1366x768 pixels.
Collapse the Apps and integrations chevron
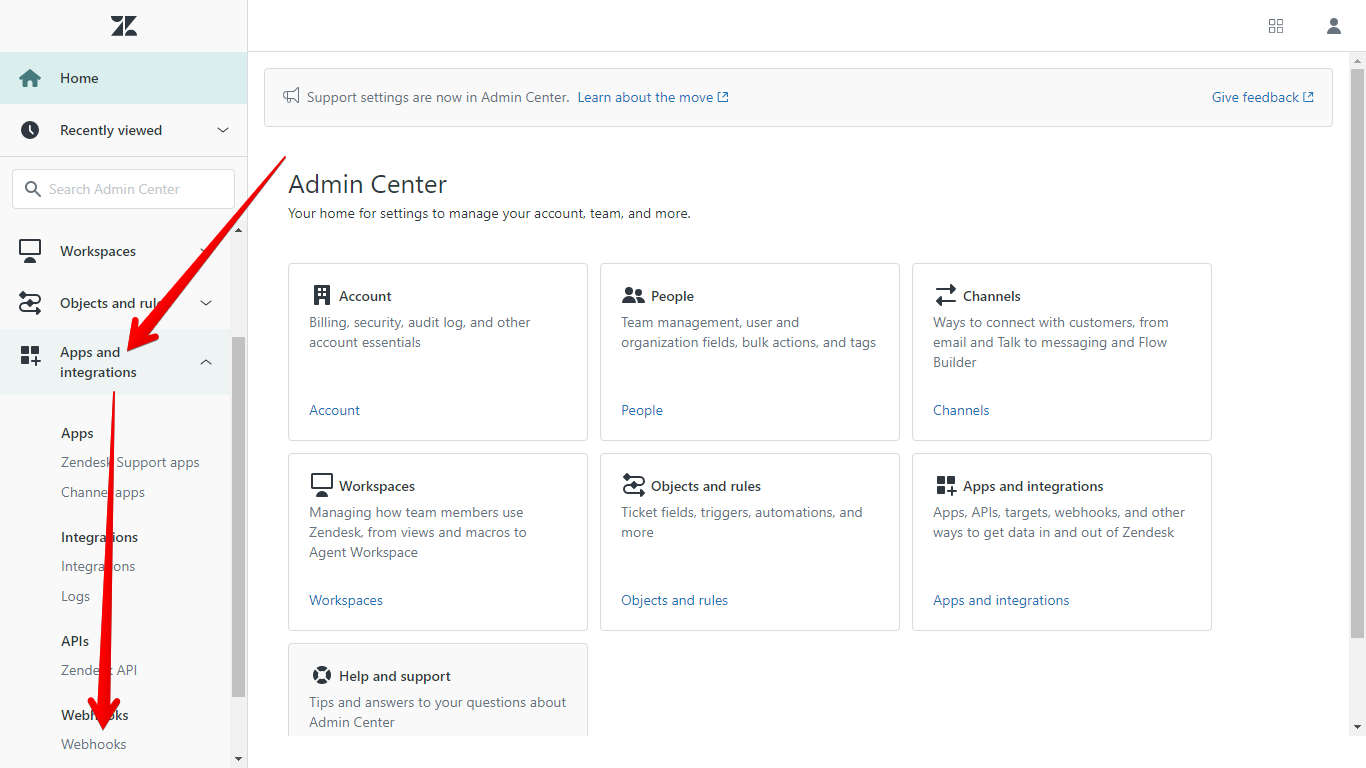[206, 362]
